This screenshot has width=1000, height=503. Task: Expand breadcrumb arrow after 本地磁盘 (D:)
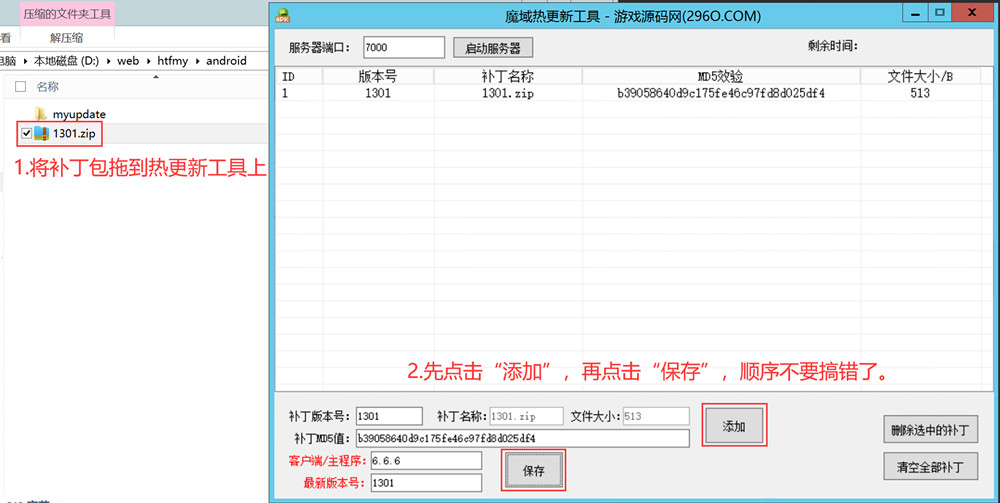click(x=108, y=61)
